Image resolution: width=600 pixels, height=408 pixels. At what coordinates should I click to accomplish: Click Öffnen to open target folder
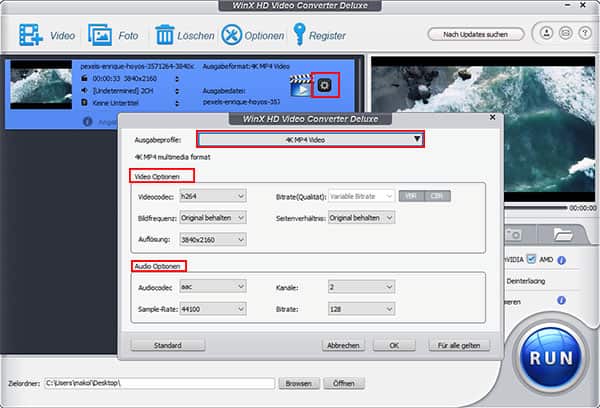point(344,383)
